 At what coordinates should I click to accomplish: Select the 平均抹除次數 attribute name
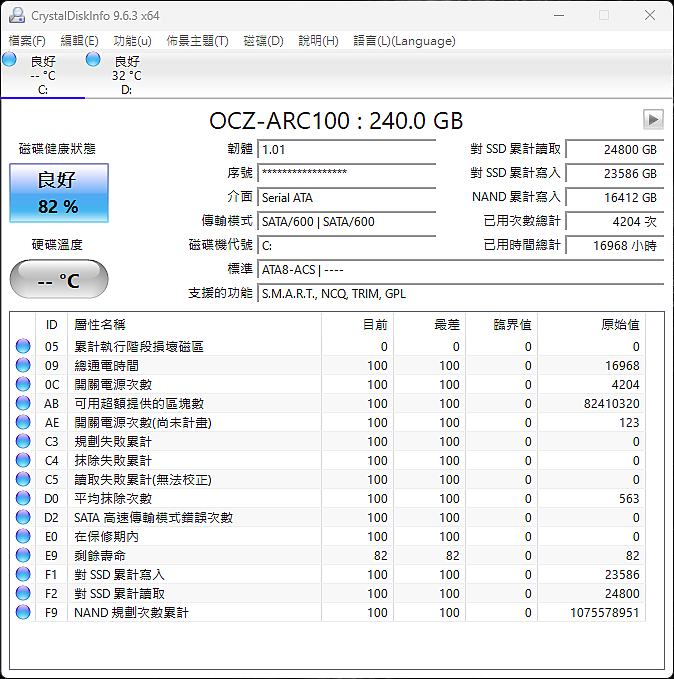[x=113, y=498]
